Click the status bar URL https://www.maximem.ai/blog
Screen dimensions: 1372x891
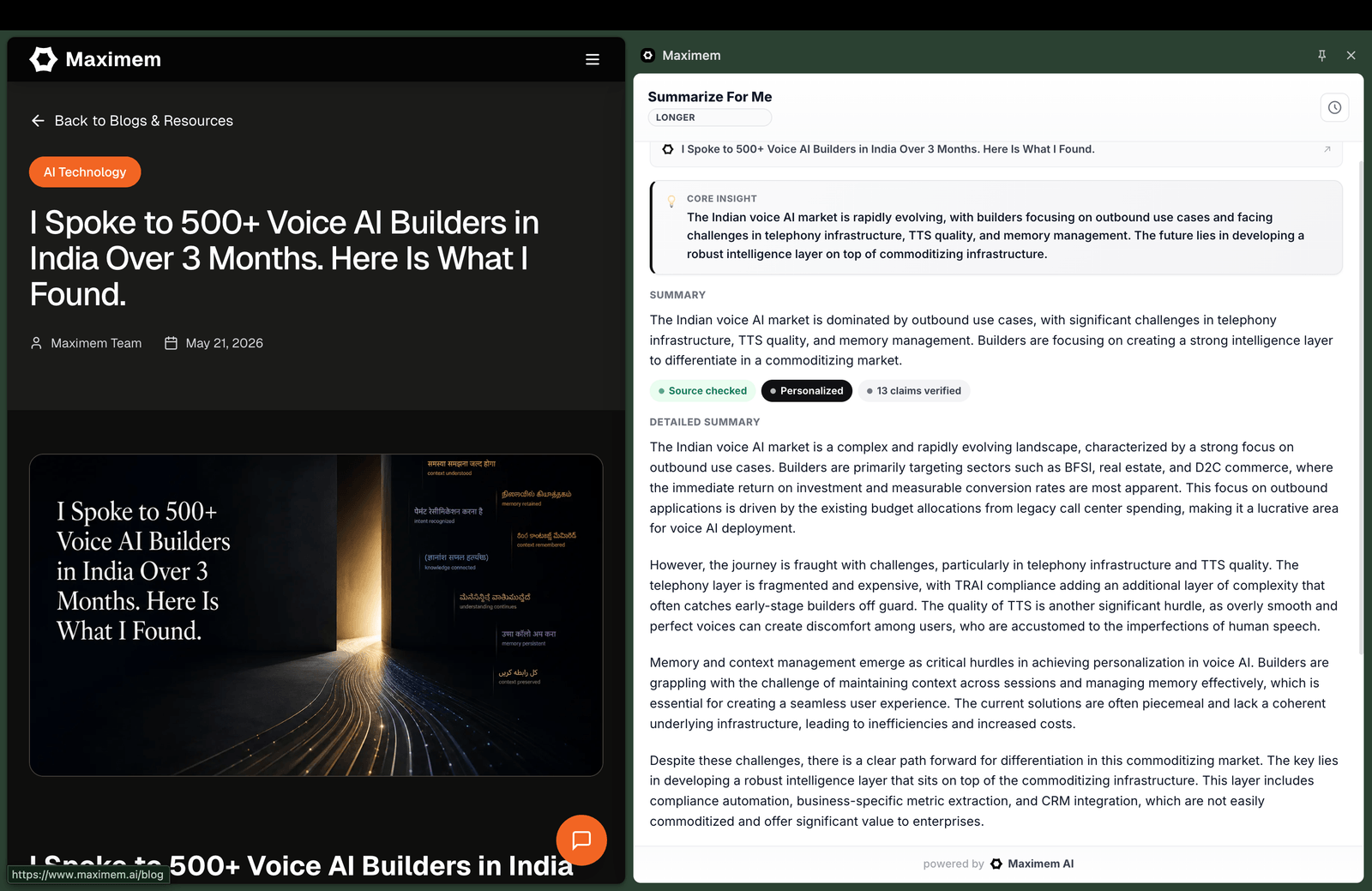[87, 875]
